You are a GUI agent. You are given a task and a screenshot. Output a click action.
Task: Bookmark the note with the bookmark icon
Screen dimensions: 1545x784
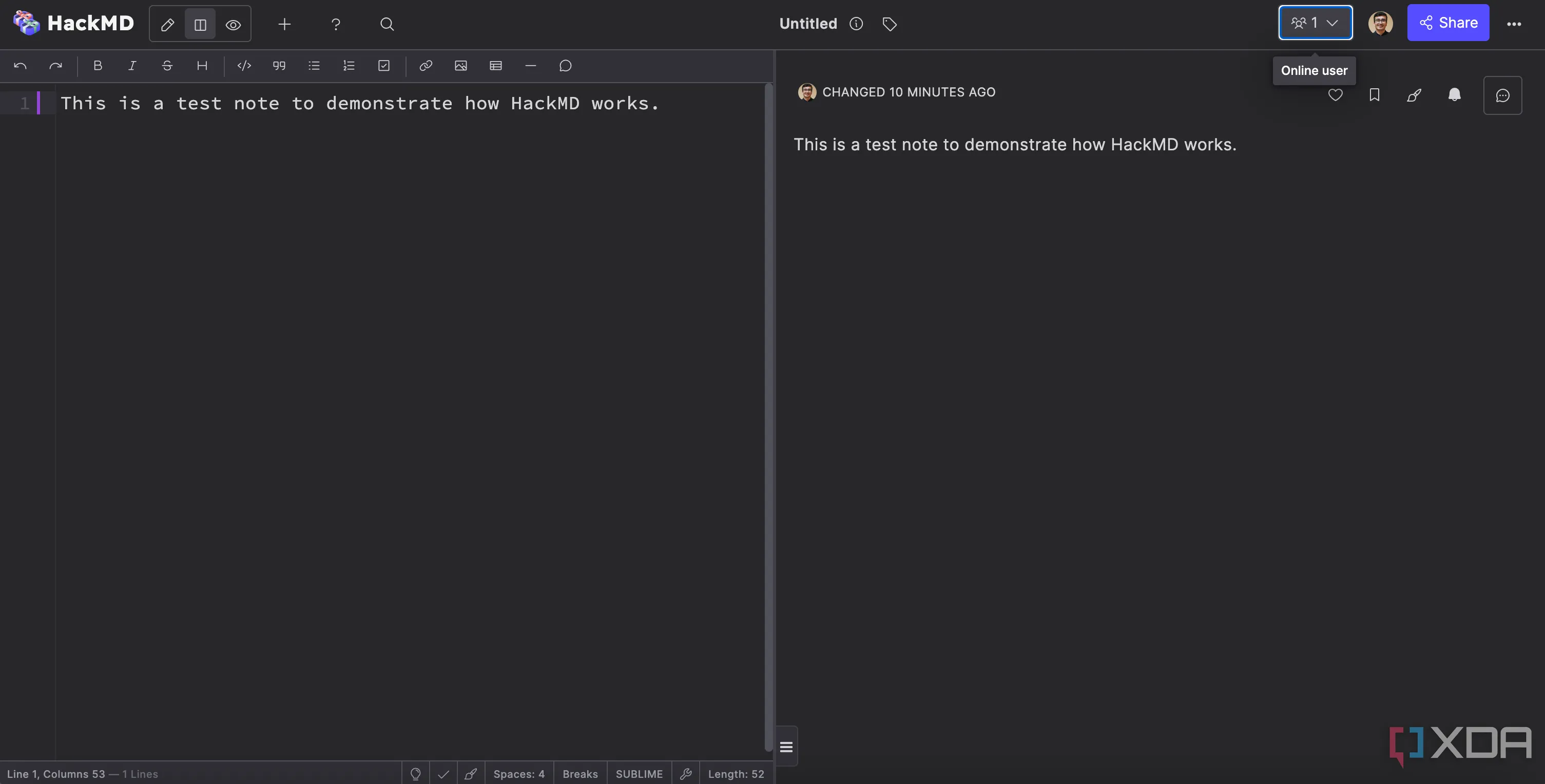1375,95
